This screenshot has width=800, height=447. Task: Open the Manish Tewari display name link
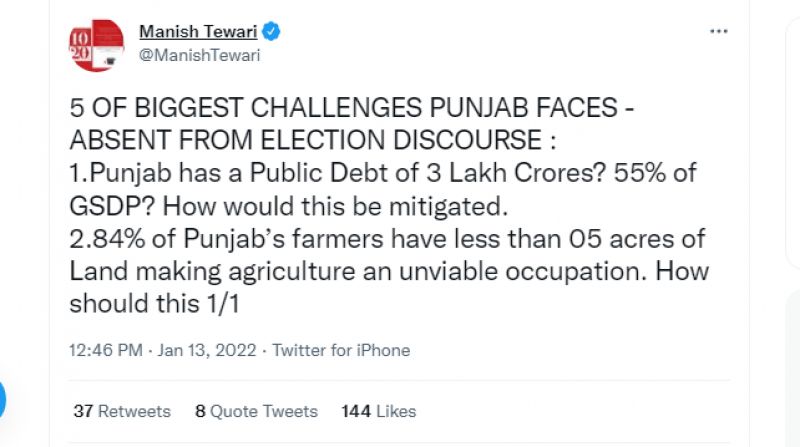tap(198, 32)
